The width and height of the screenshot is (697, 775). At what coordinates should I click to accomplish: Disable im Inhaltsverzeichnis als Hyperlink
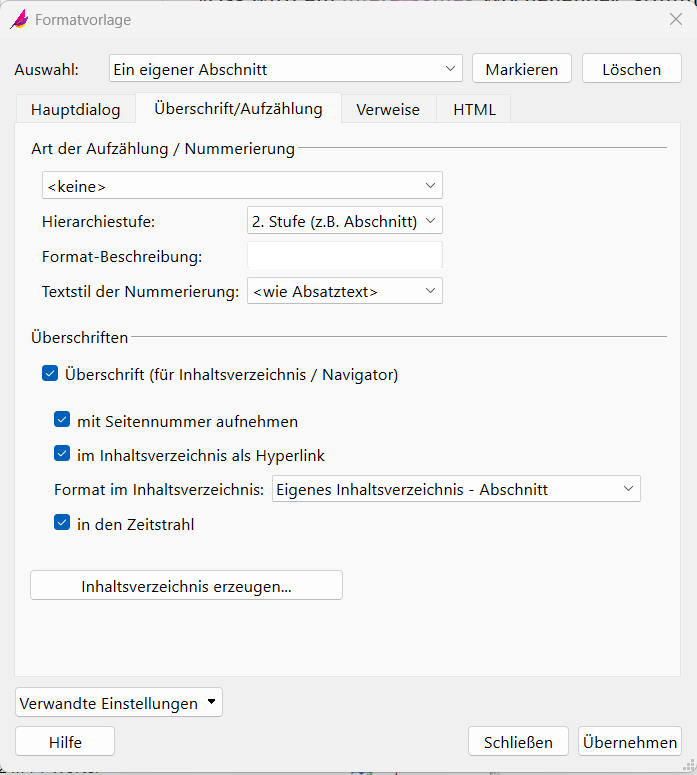63,455
